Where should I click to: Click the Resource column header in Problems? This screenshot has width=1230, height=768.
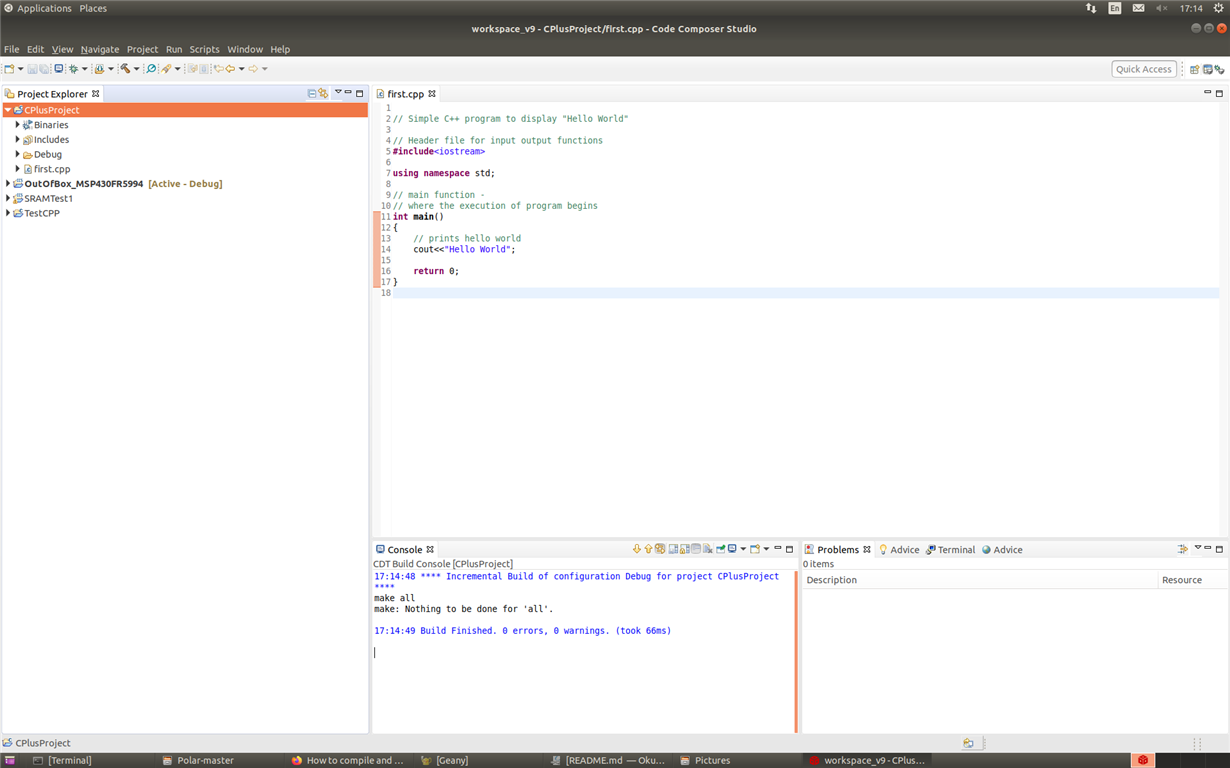[x=1193, y=580]
